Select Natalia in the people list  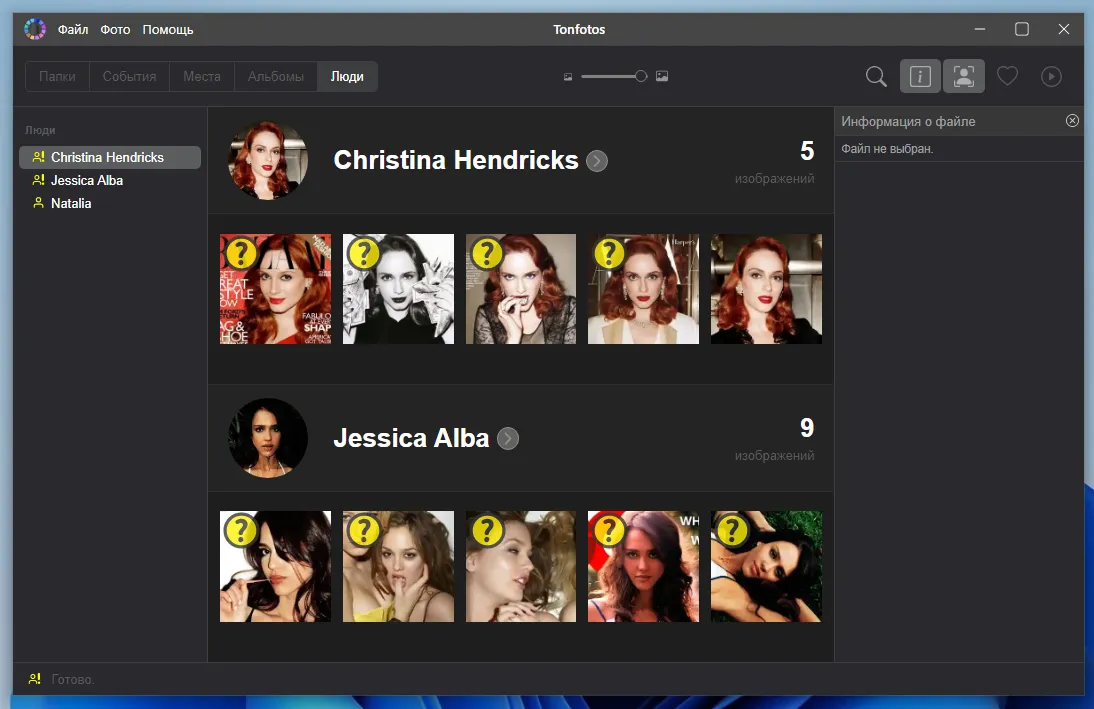[x=71, y=203]
